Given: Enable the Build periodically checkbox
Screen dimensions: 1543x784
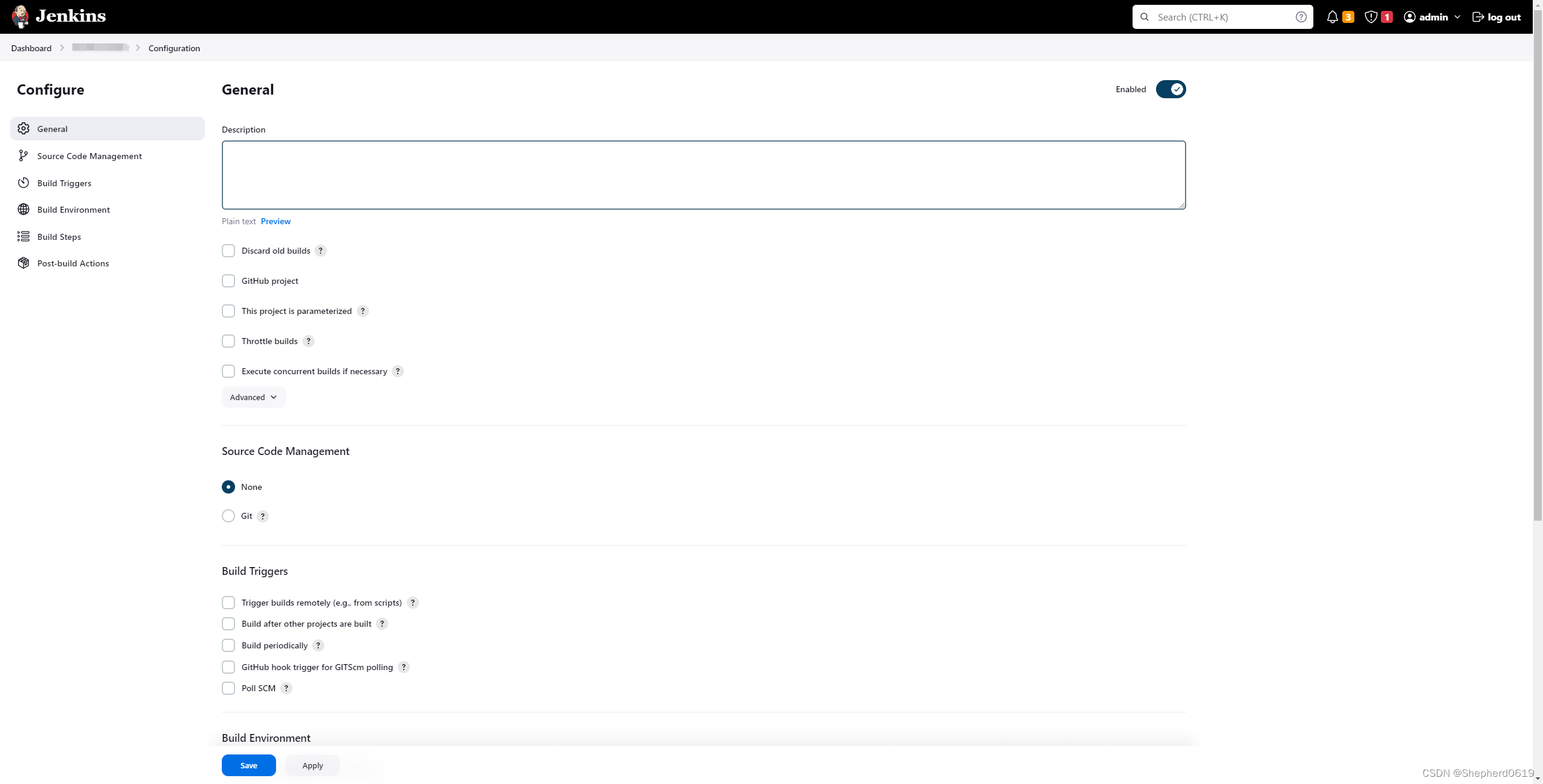Looking at the screenshot, I should 228,645.
